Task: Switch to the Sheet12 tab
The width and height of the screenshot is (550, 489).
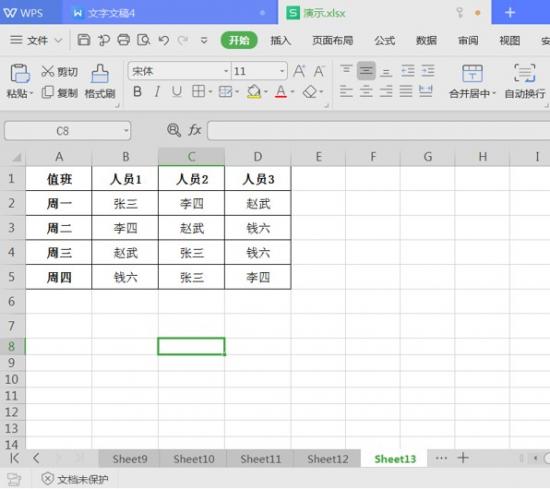Action: click(328, 459)
